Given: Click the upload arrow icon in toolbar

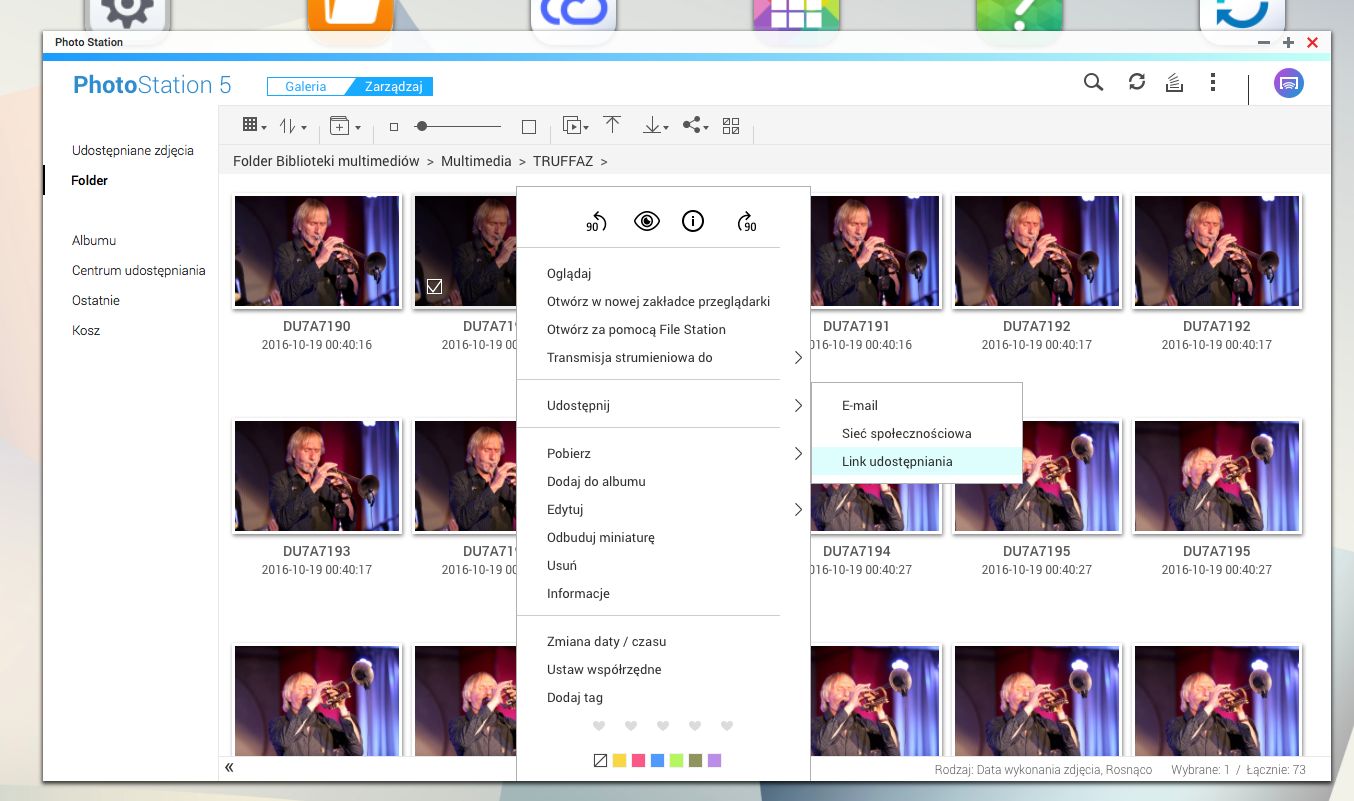Looking at the screenshot, I should (612, 126).
